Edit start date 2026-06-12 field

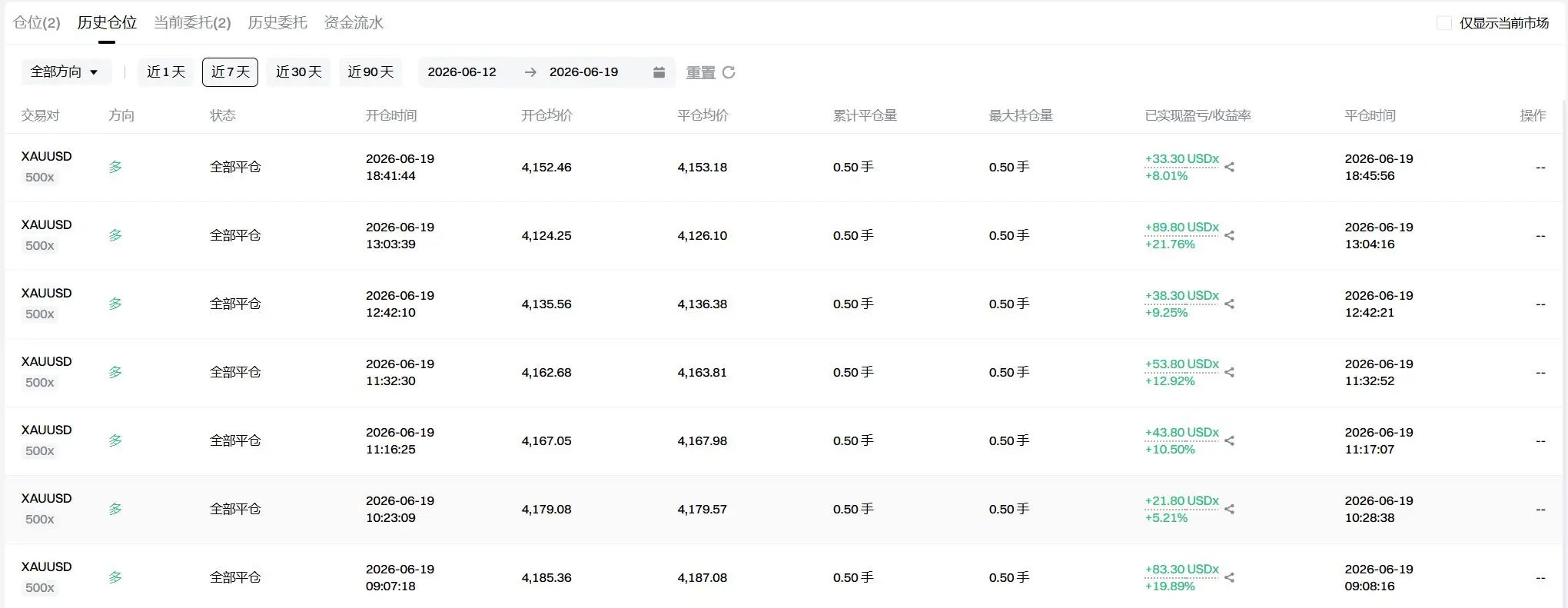(462, 71)
